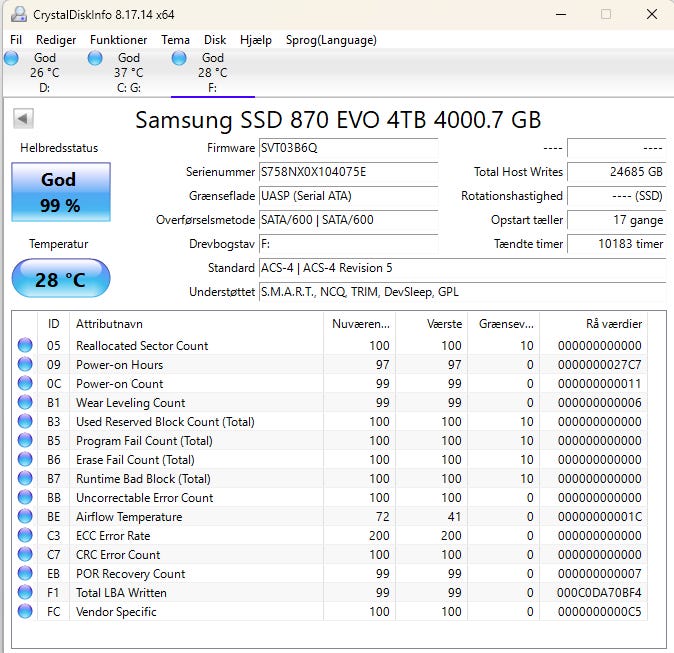Click status orb of Runtime Bad Block row
Viewport: 674px width, 653px height.
click(25, 478)
